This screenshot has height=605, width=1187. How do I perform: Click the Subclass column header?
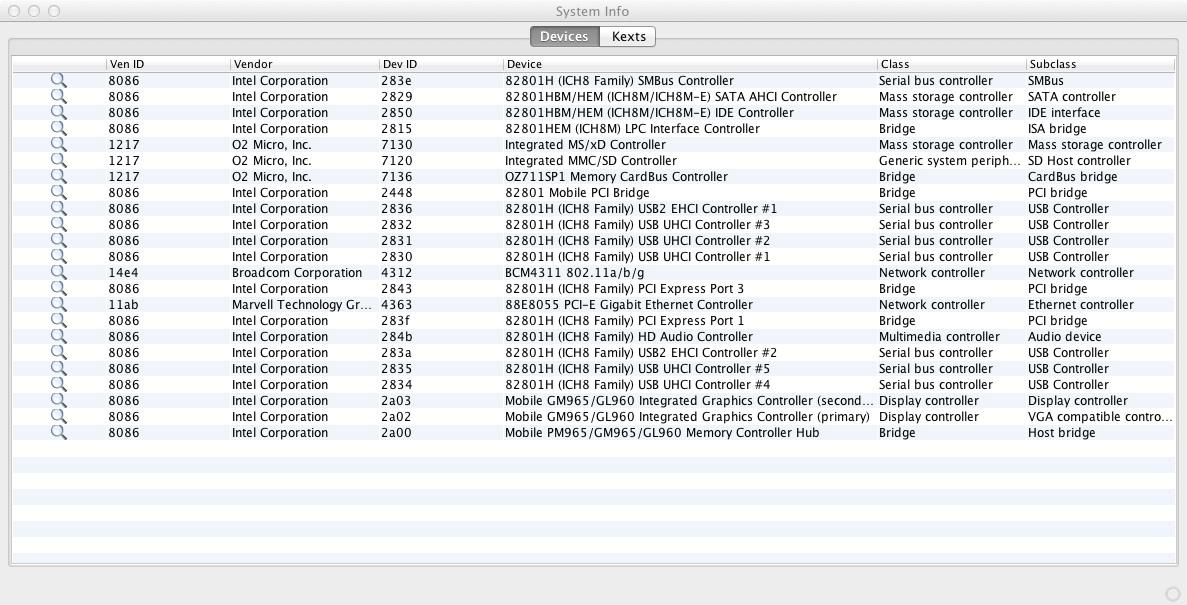click(1098, 64)
